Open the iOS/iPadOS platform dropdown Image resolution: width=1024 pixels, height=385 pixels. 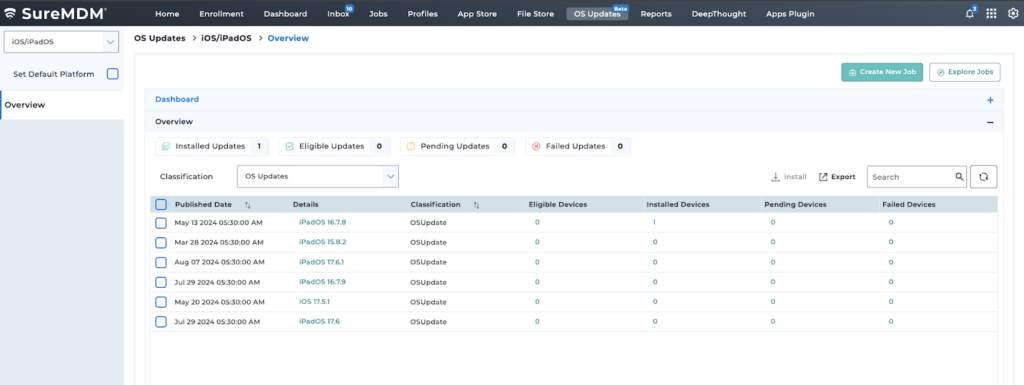pyautogui.click(x=61, y=42)
